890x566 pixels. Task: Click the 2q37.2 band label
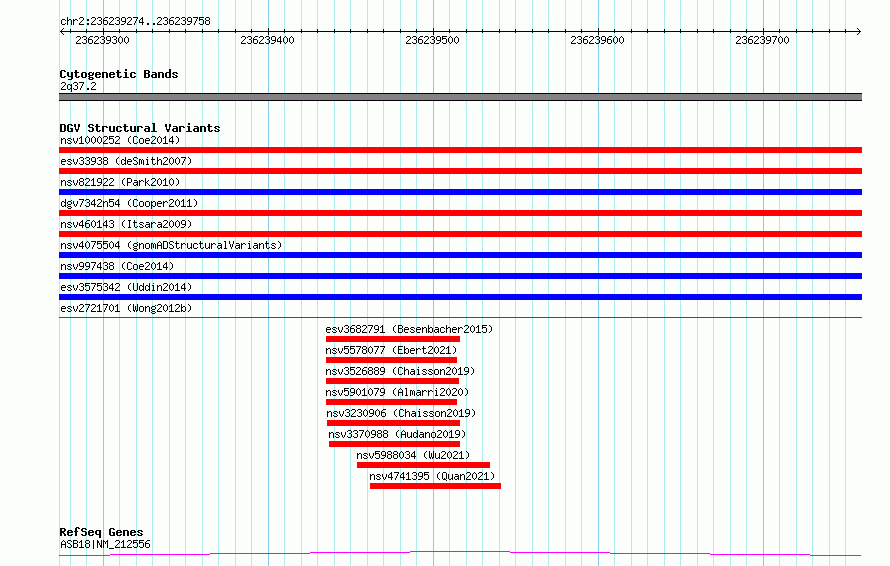click(x=78, y=86)
